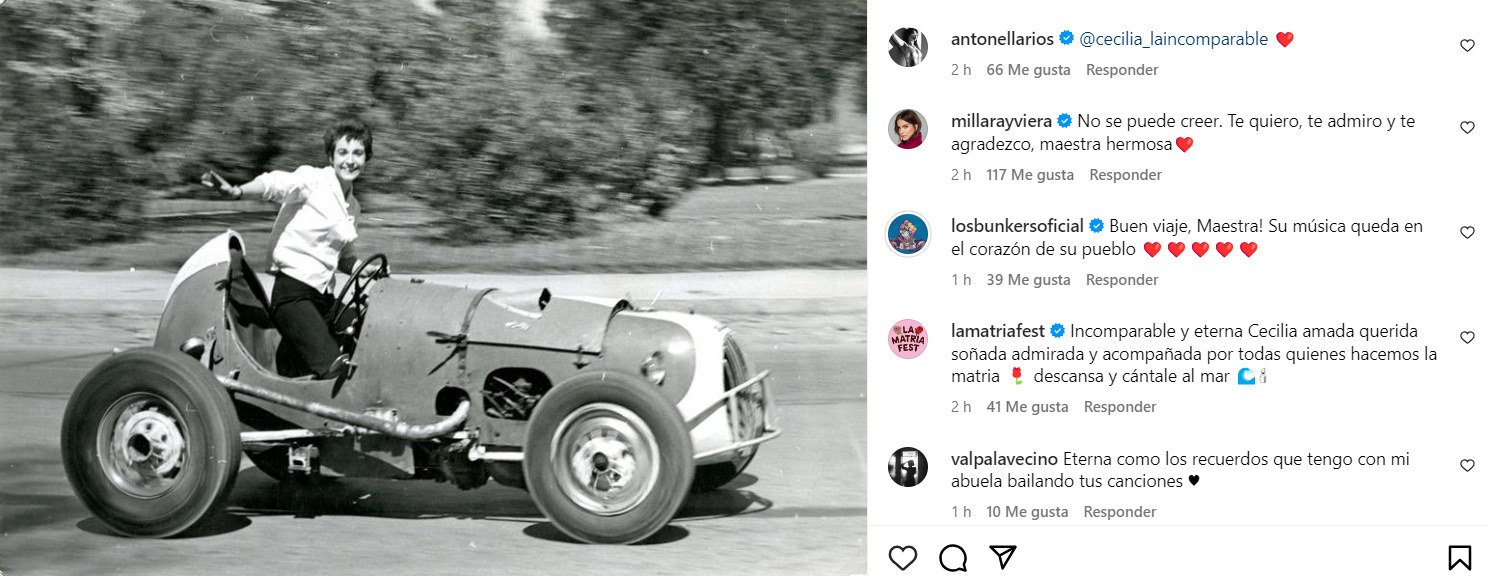Like antonellarios's comment
Screen dimensions: 1487x576
point(1467,45)
